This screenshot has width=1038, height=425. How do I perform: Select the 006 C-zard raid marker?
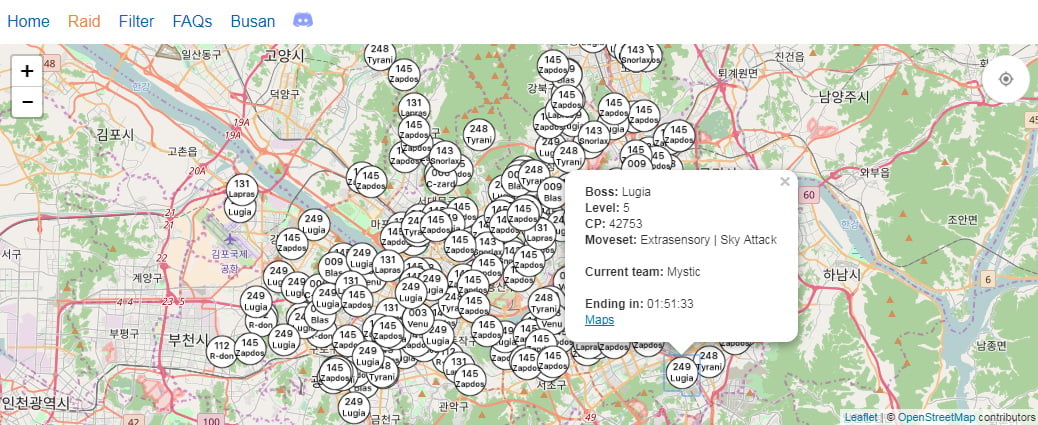(x=442, y=180)
